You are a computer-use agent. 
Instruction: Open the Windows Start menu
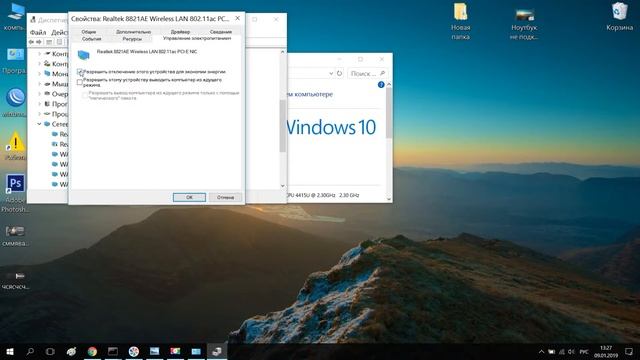tap(10, 351)
